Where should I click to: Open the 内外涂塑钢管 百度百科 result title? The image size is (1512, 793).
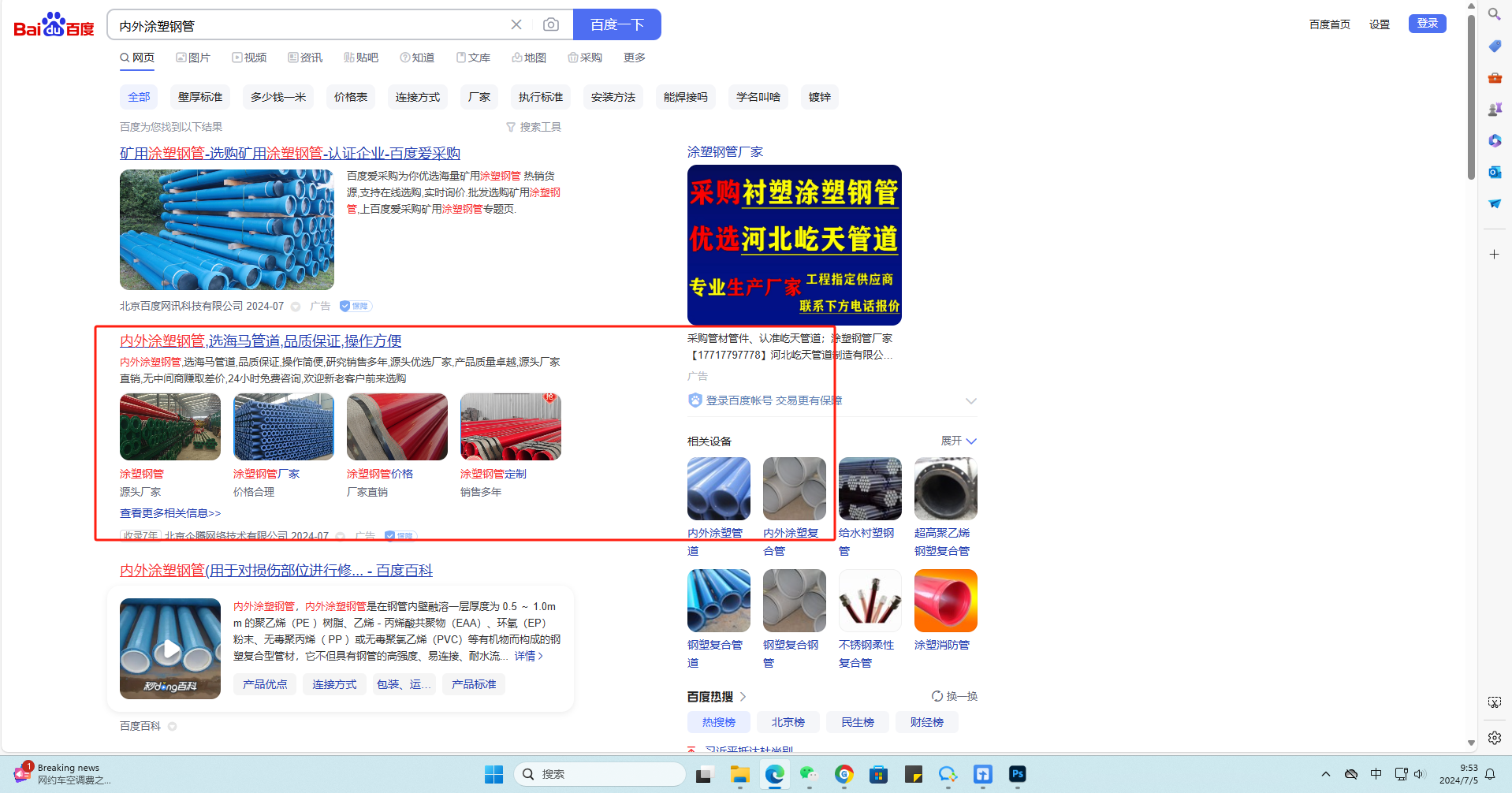276,571
